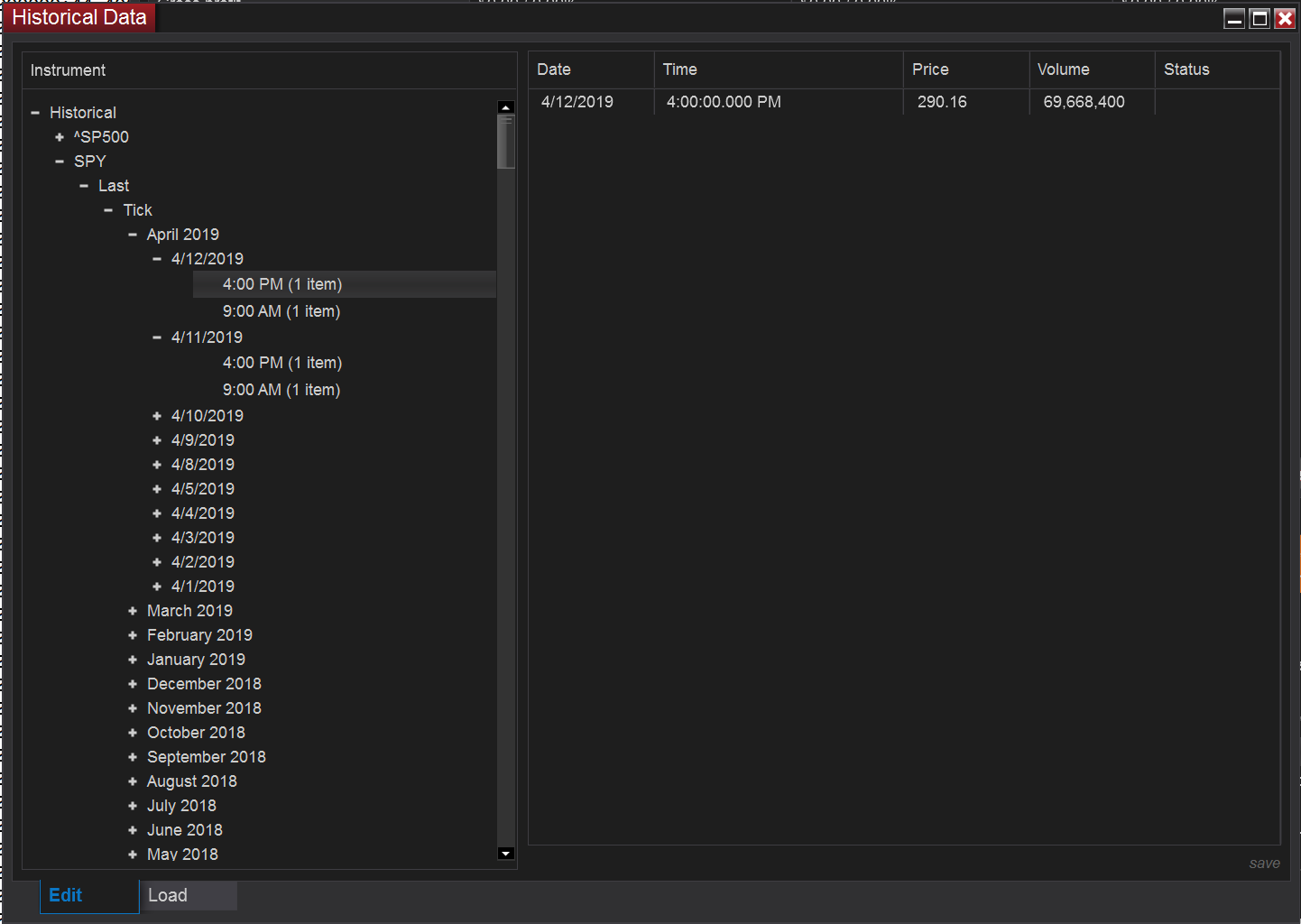Sort by the Time column header
The width and height of the screenshot is (1301, 924).
[x=779, y=69]
